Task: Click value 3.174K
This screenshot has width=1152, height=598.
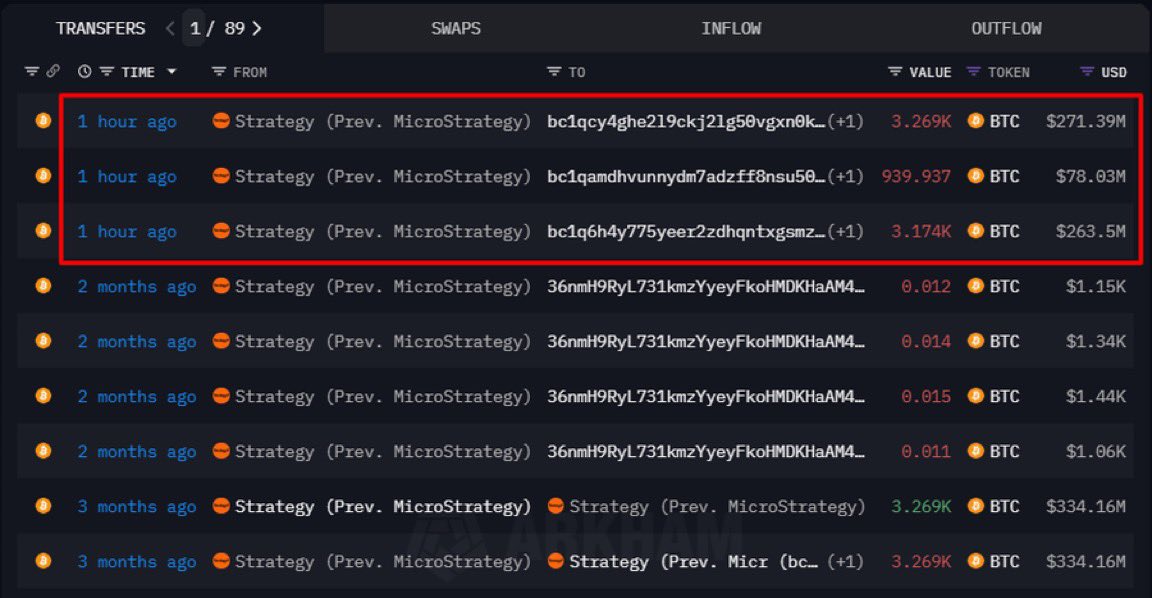Action: tap(921, 231)
